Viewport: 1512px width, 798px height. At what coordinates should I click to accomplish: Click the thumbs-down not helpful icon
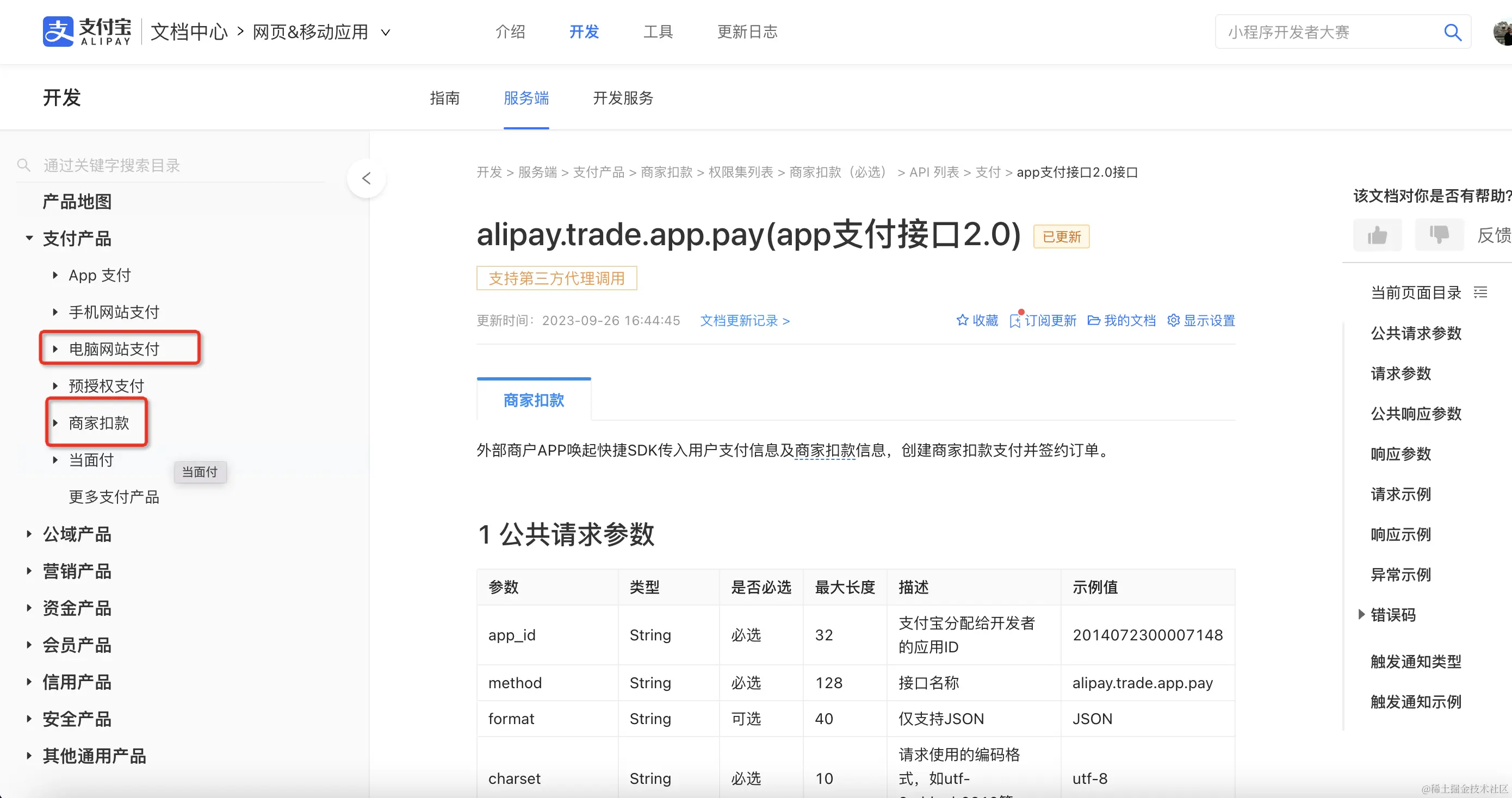(1439, 235)
